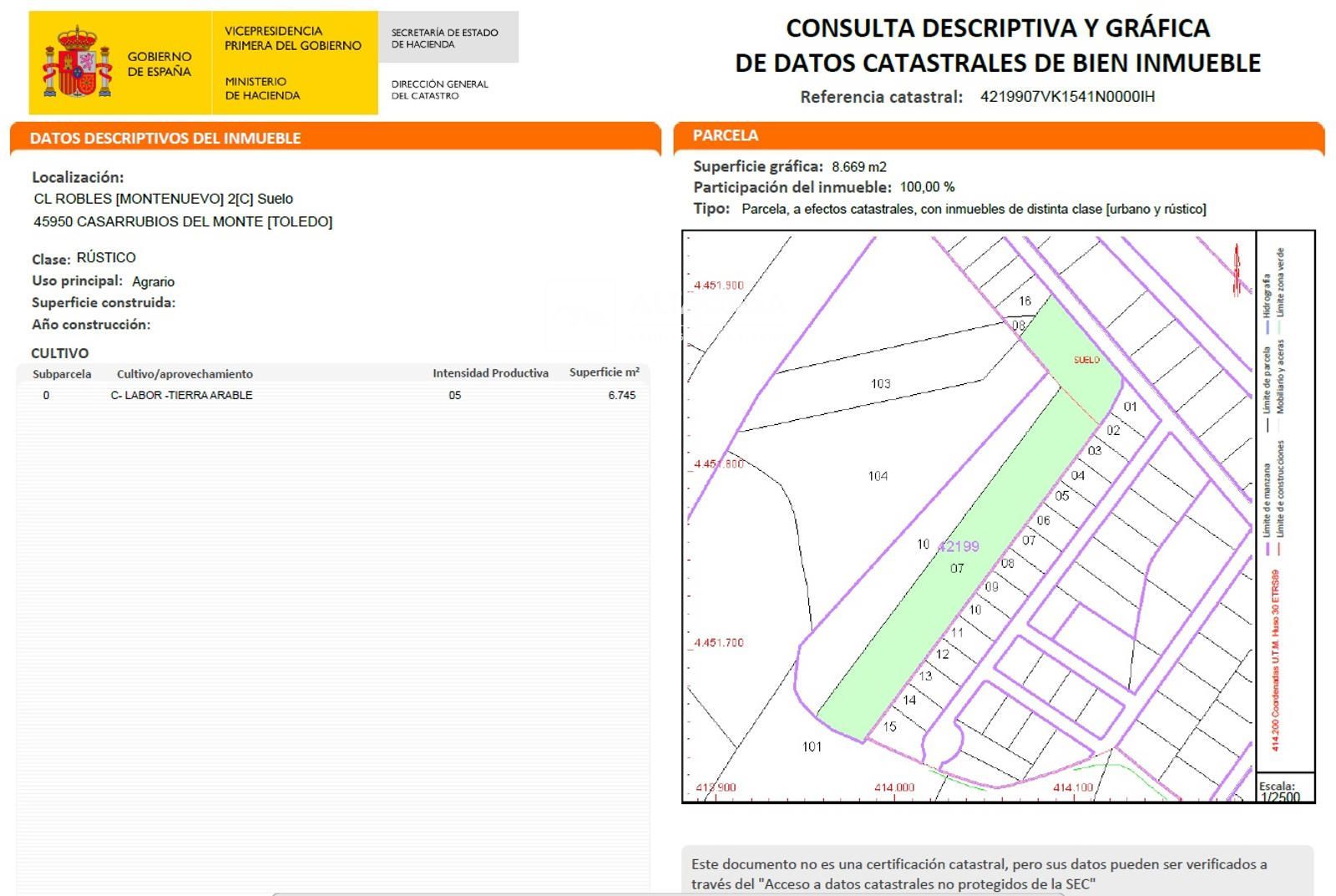1336x896 pixels.
Task: Click the Spanish coat of arms emblem
Action: [x=77, y=63]
